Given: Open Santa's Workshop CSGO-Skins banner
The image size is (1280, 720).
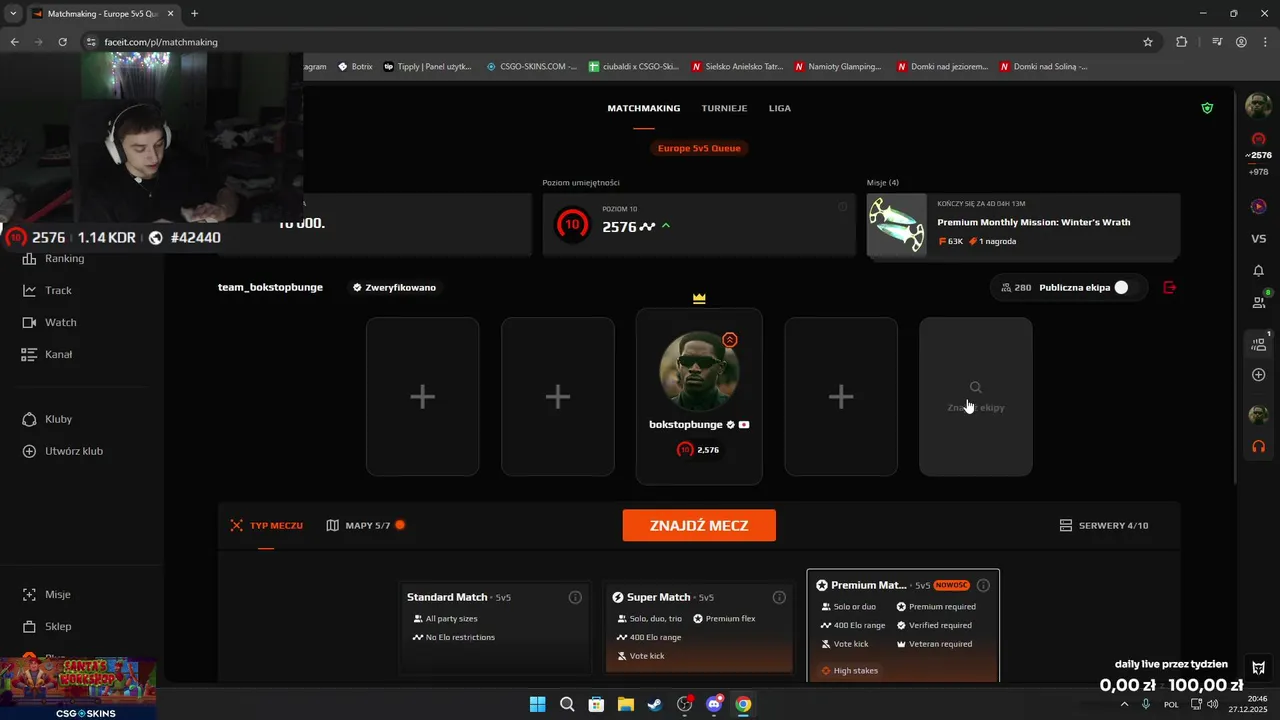Looking at the screenshot, I should pos(78,688).
